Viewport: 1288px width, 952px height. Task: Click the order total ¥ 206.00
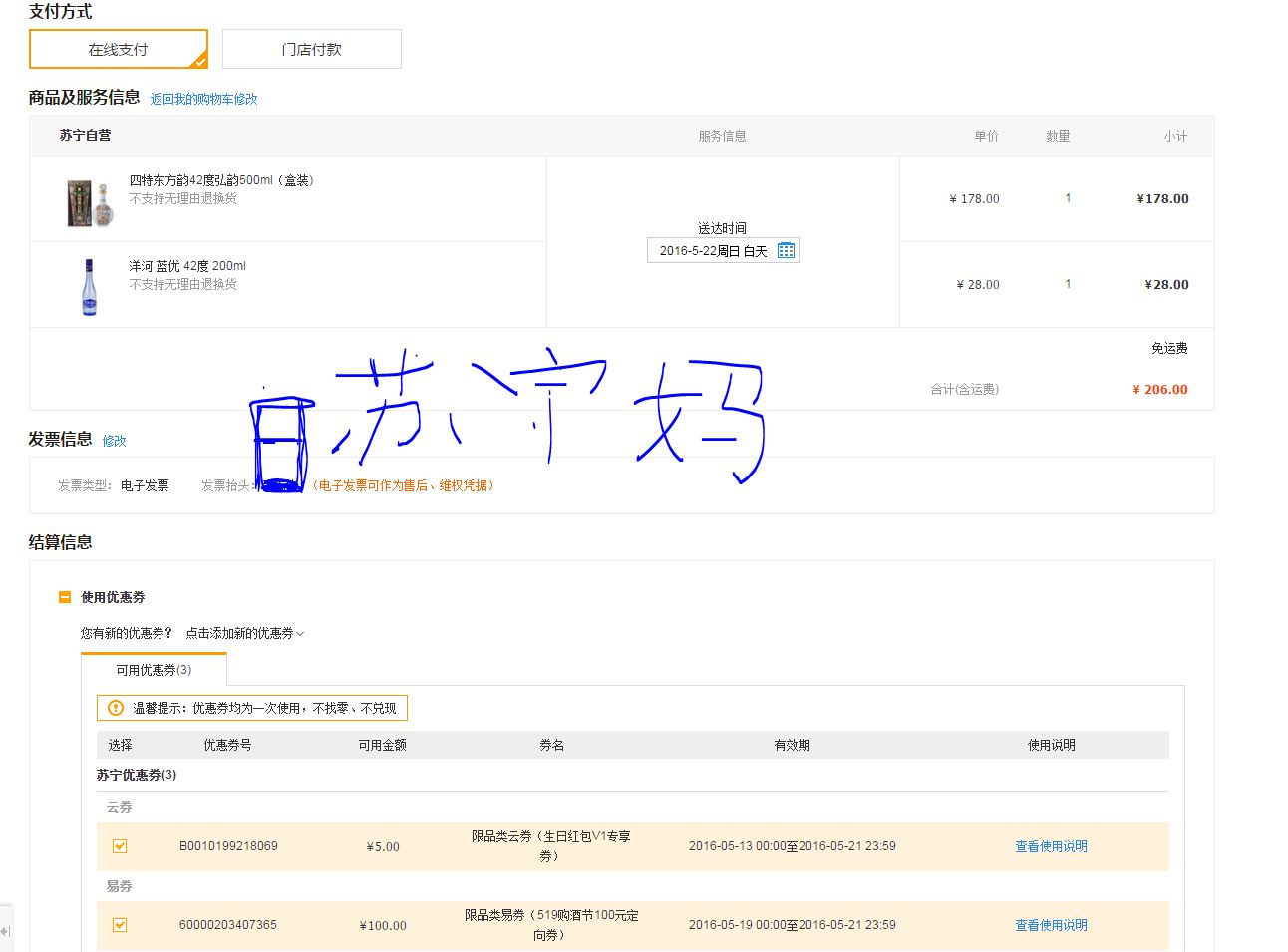coord(1160,390)
